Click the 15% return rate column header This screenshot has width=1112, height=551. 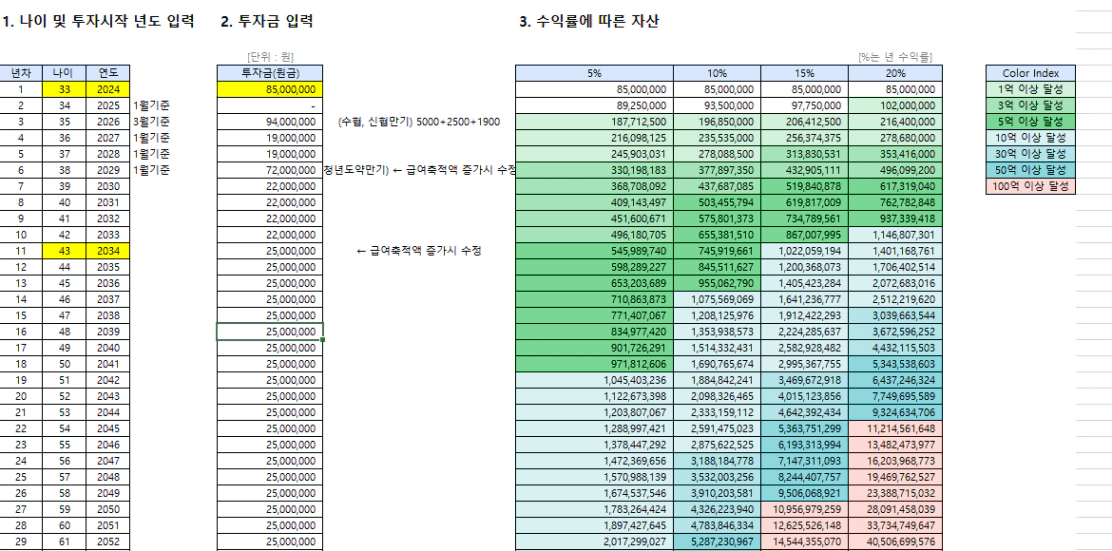point(803,73)
